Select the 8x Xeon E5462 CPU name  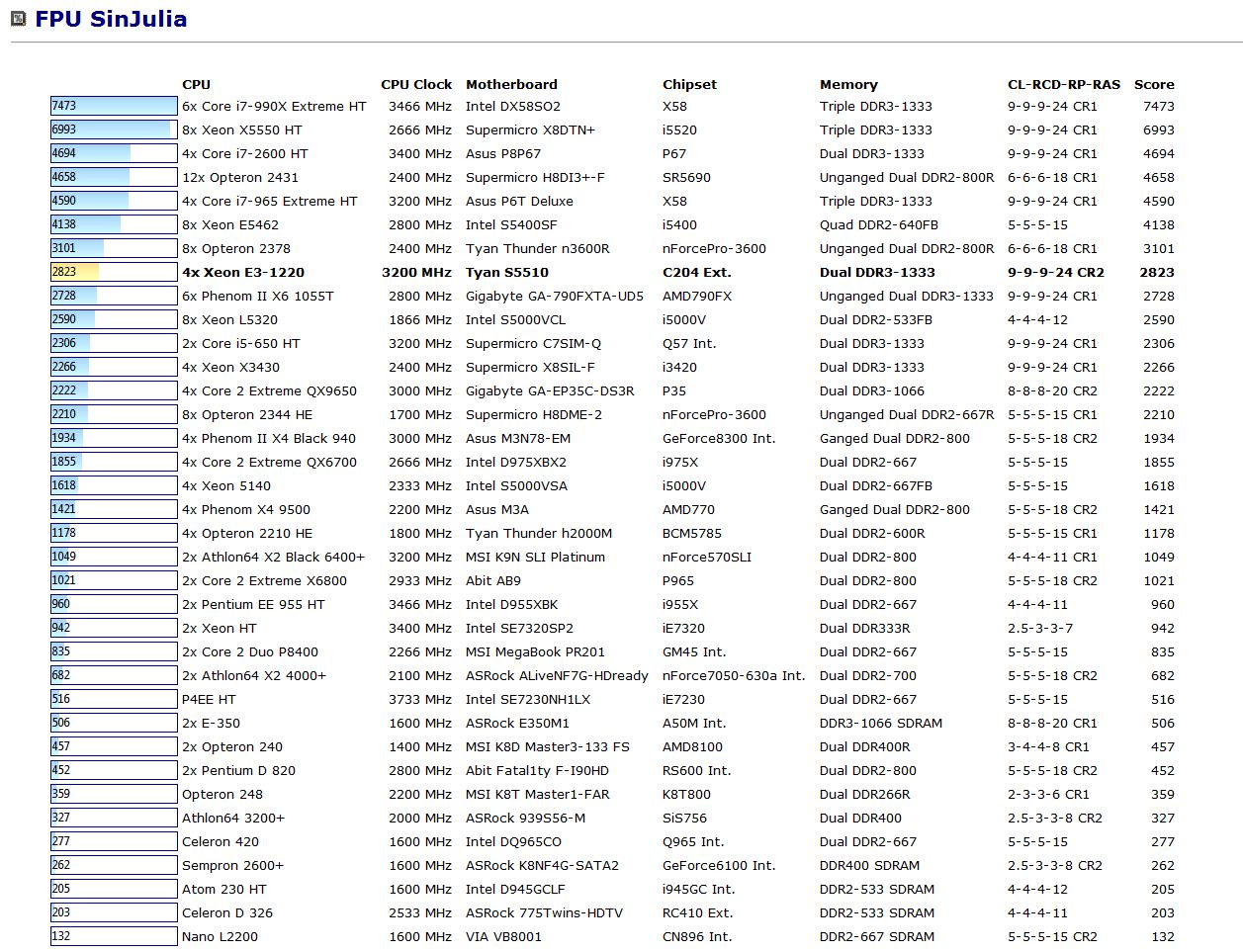pos(230,224)
